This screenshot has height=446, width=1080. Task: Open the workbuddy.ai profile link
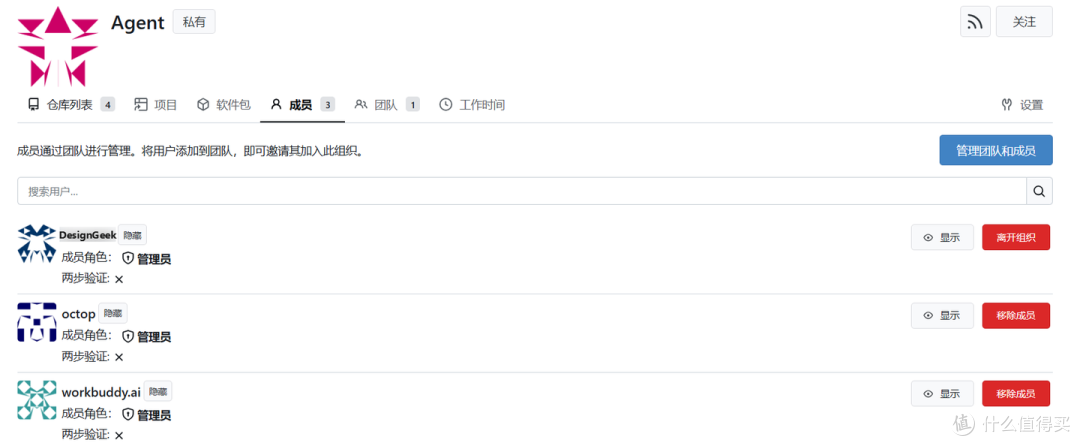click(x=101, y=392)
